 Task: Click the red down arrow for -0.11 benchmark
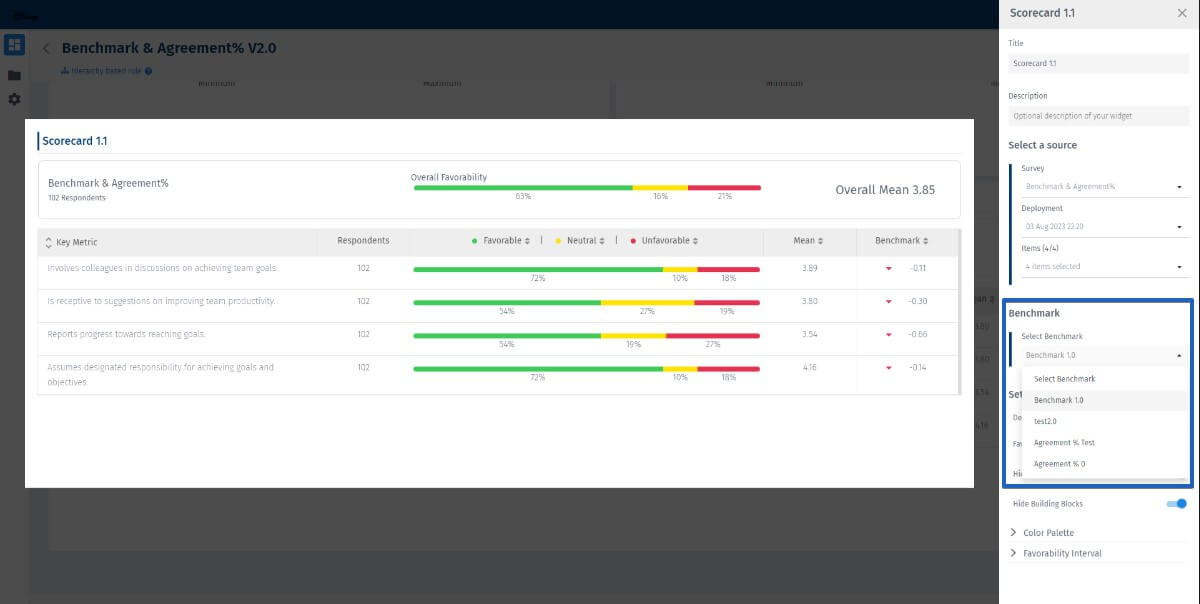coord(887,268)
